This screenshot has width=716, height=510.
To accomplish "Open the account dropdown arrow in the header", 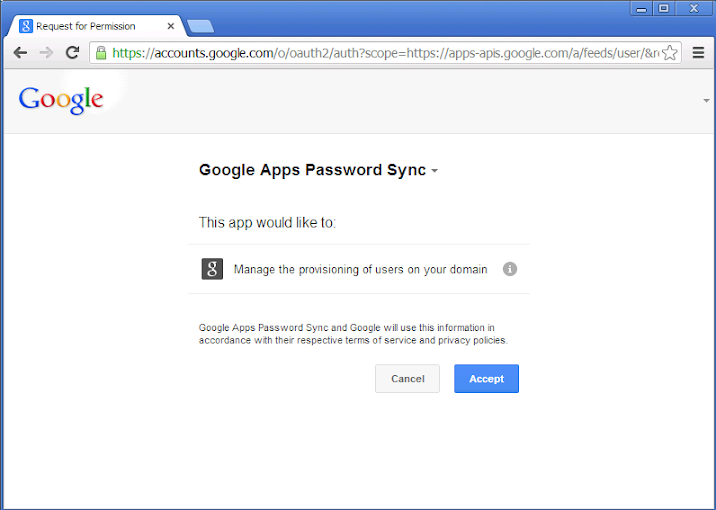I will pyautogui.click(x=706, y=101).
